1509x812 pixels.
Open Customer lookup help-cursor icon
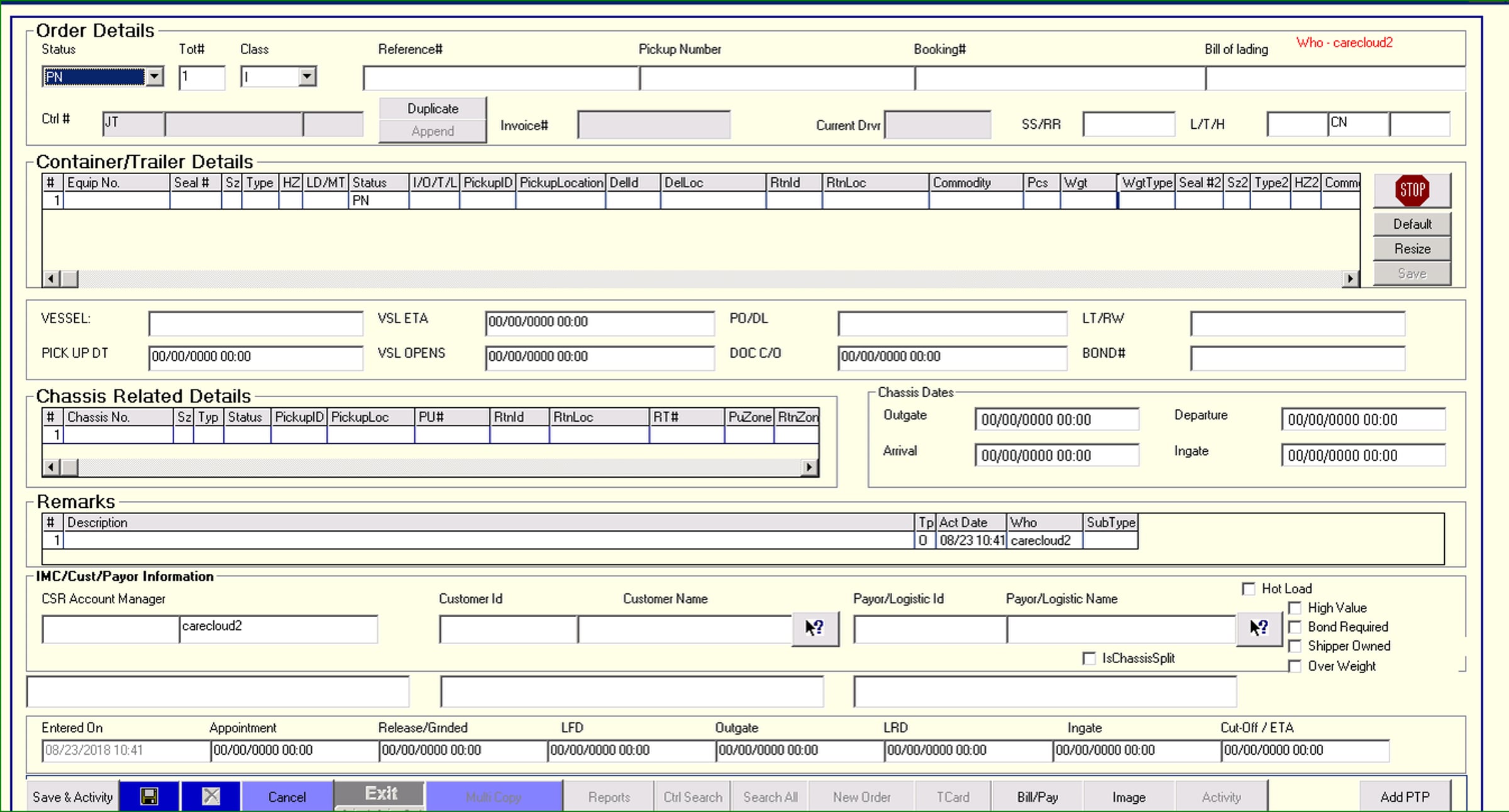tap(815, 628)
